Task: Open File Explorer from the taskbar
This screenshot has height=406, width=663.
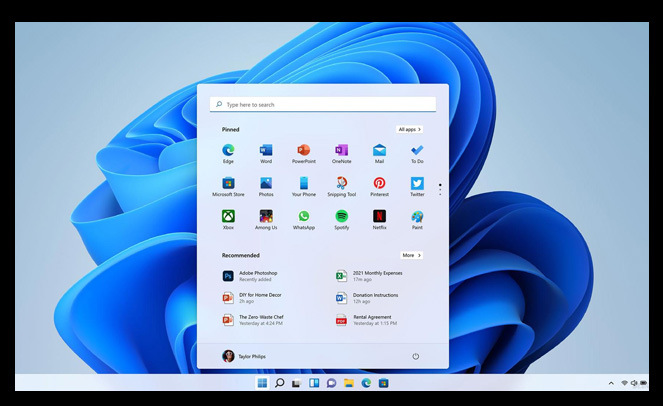Action: (x=348, y=383)
